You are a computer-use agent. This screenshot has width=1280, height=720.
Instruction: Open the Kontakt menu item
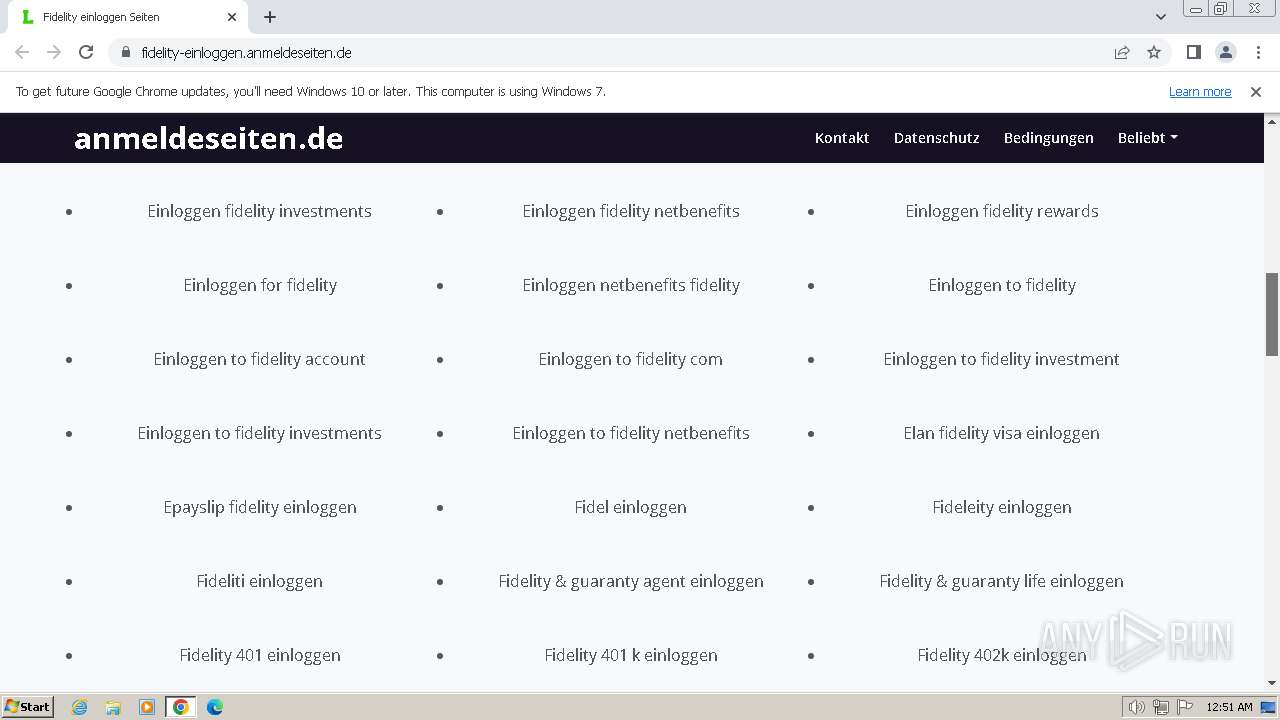coord(842,138)
